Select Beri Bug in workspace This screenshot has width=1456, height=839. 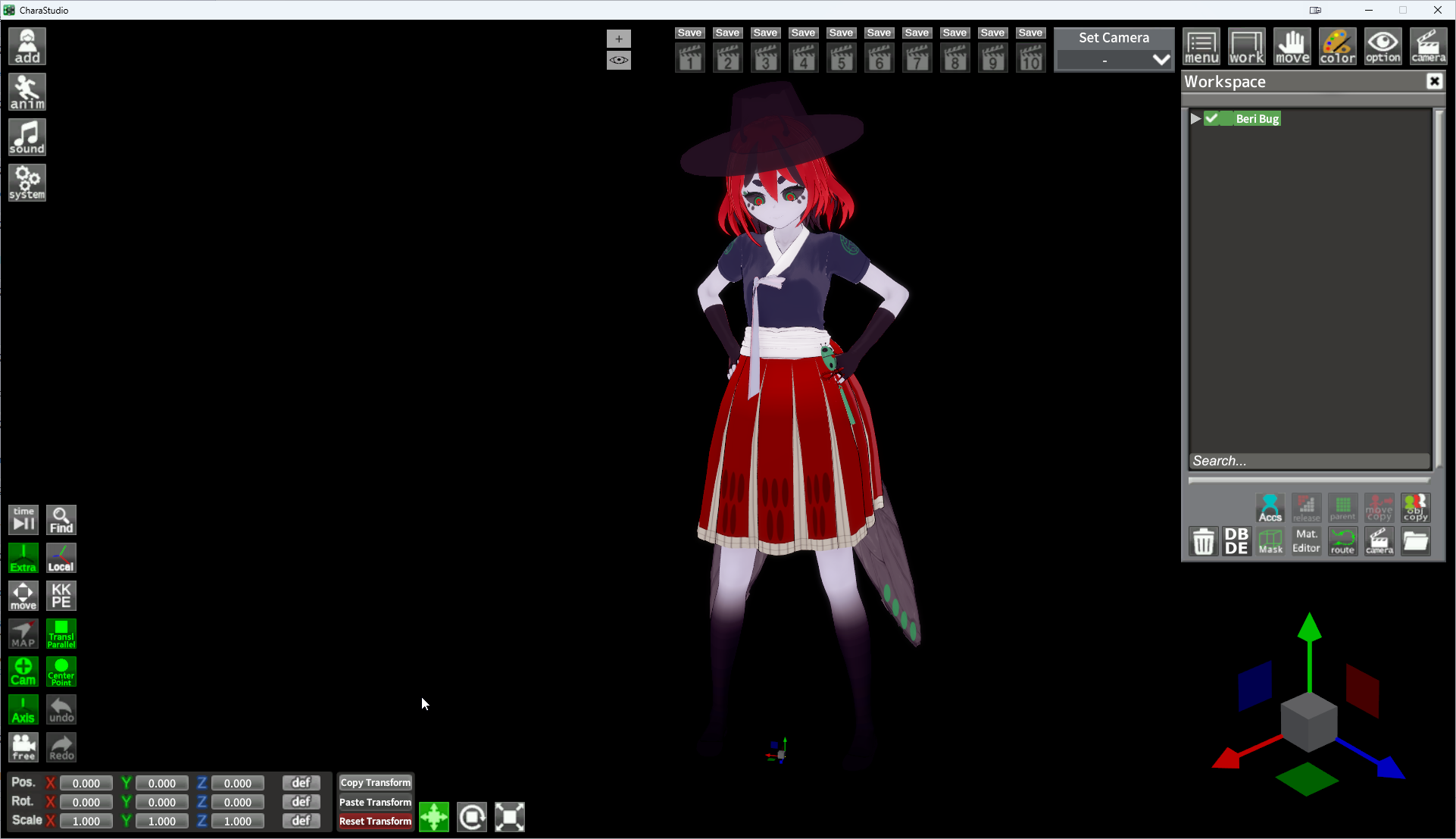(x=1258, y=118)
